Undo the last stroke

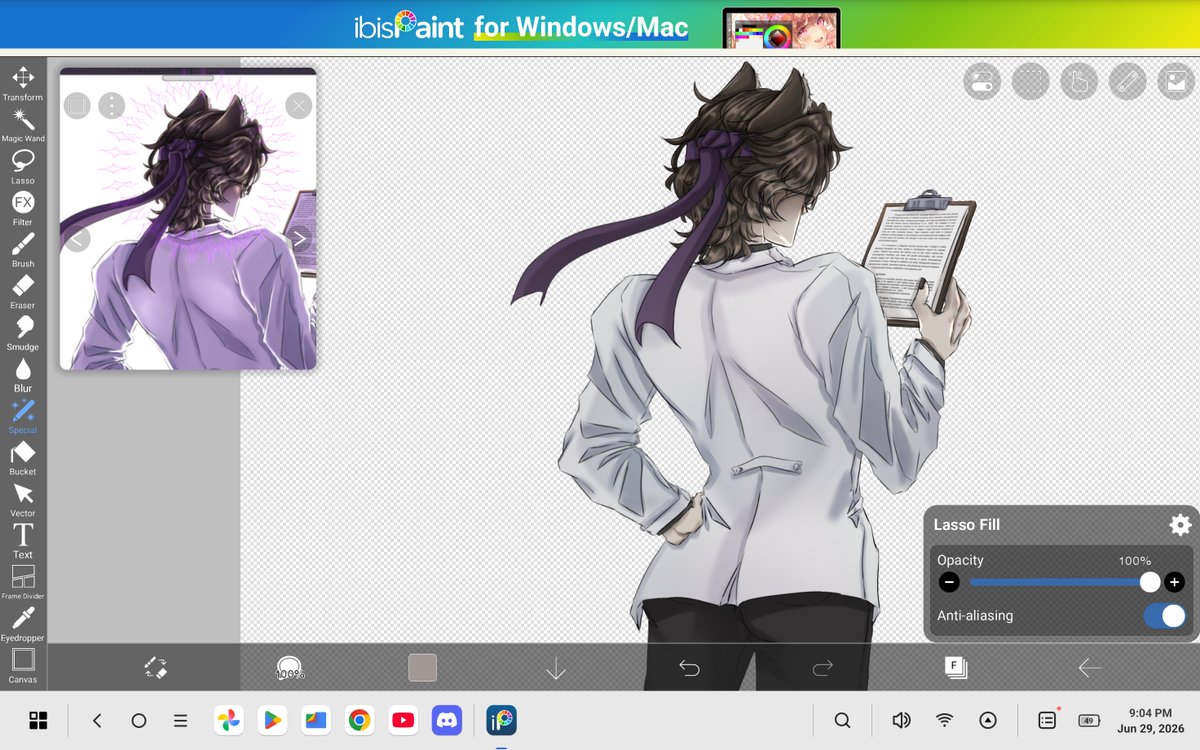(689, 667)
